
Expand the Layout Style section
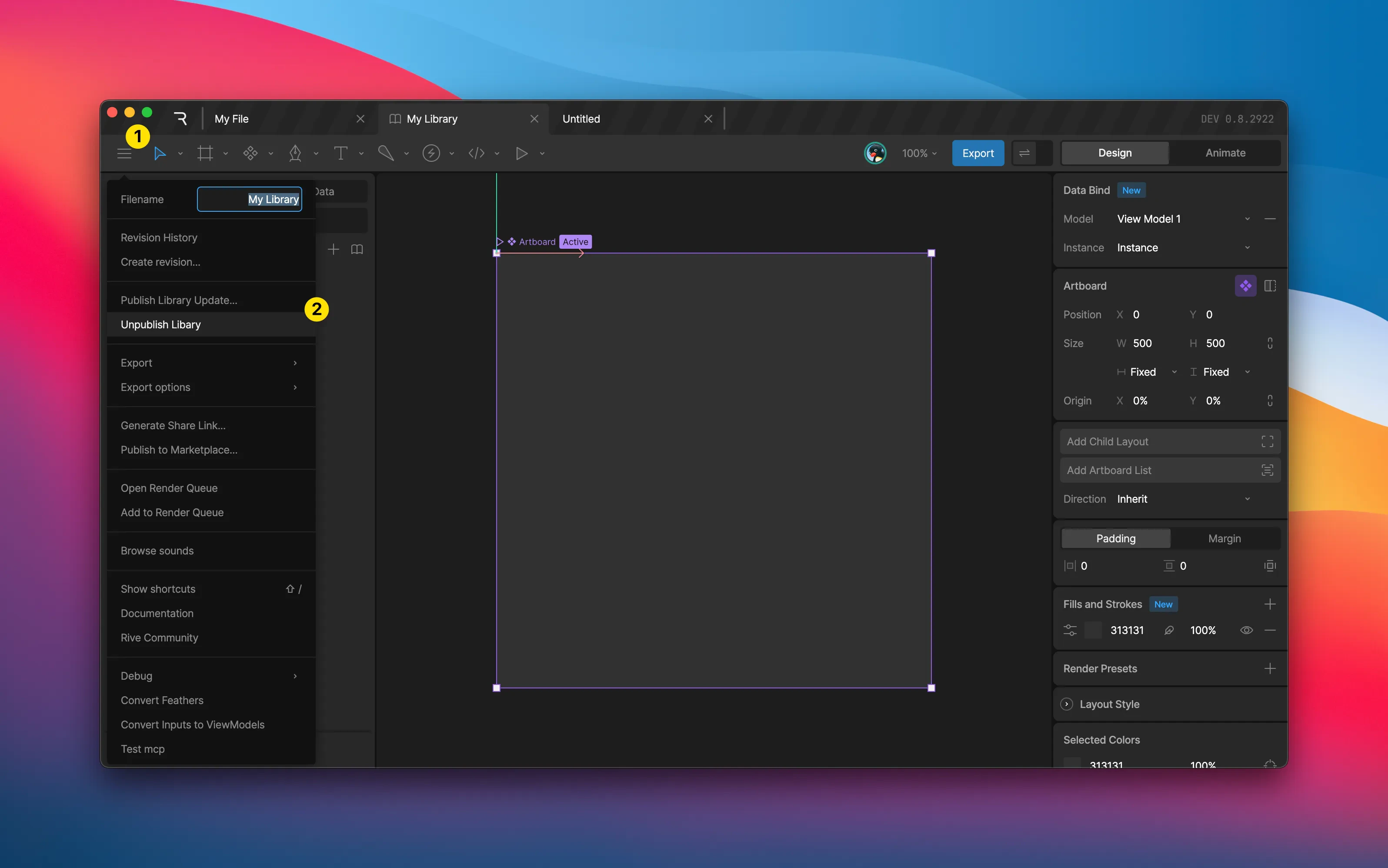[1067, 704]
